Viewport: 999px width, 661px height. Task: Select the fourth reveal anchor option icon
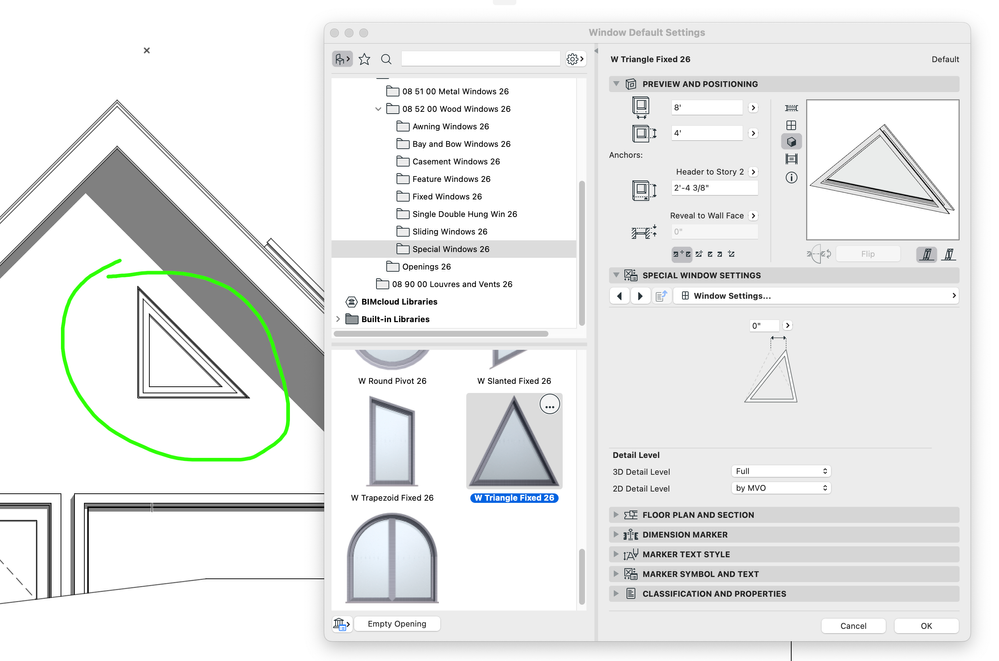(720, 254)
